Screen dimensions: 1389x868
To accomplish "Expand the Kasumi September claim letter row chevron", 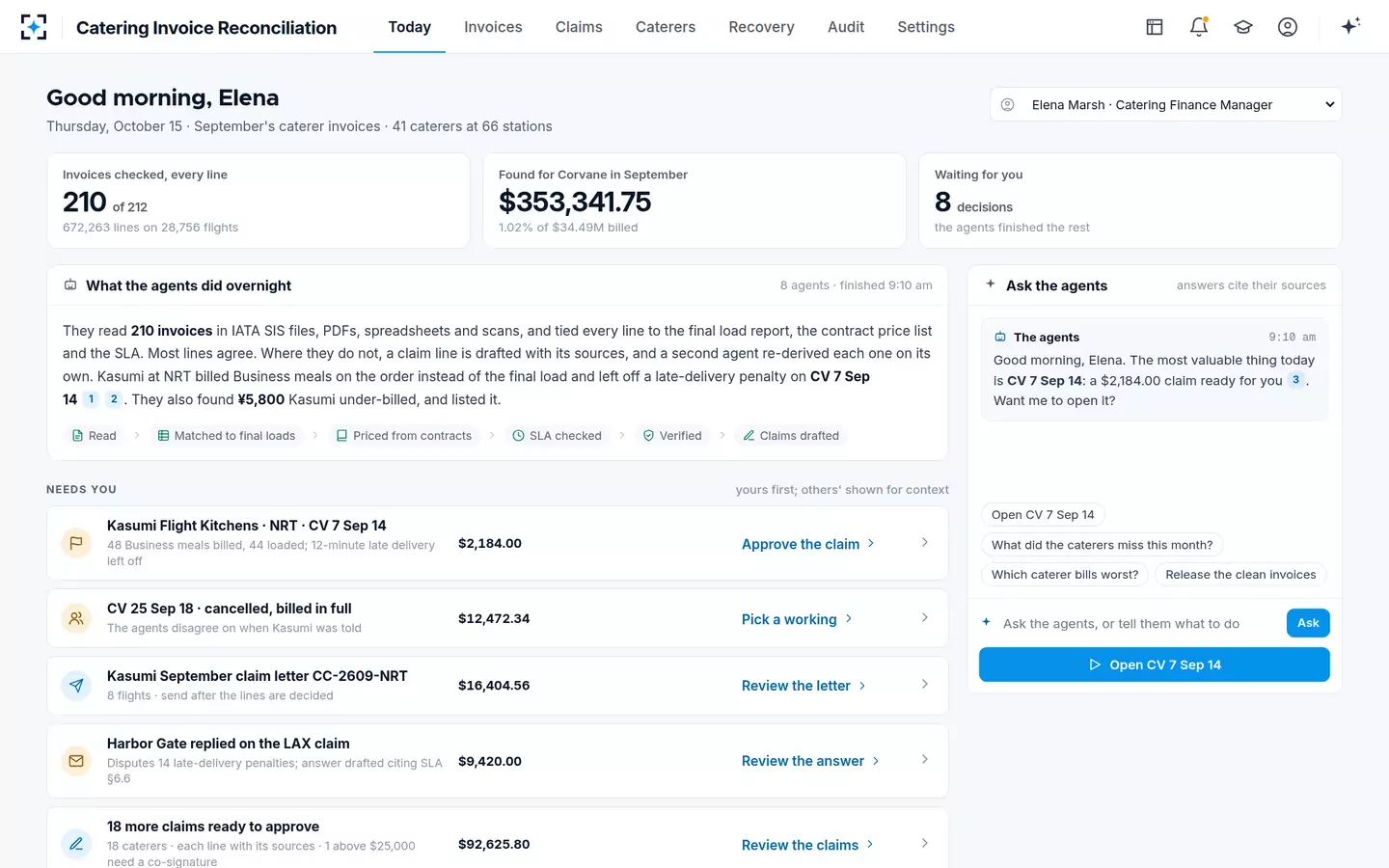I will coord(925,685).
